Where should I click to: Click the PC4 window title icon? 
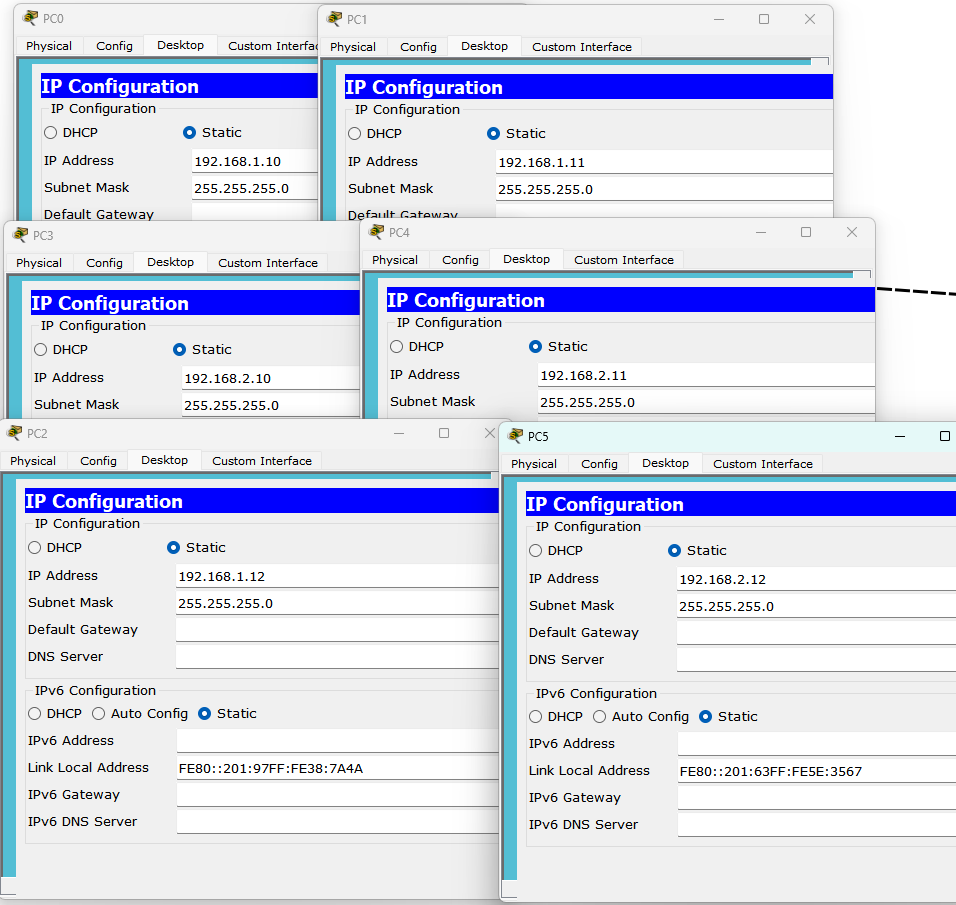(376, 232)
